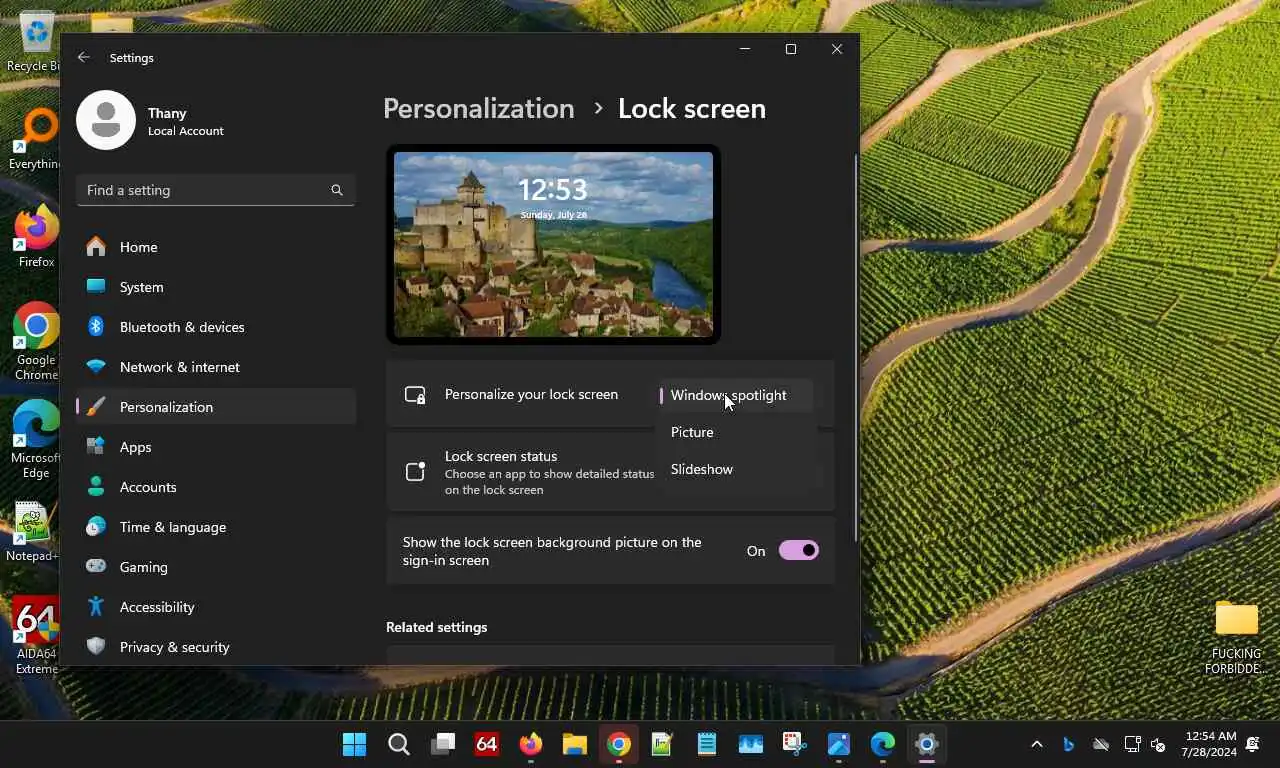Select the Firefox desktop shortcut
The width and height of the screenshot is (1280, 768).
coord(36,238)
